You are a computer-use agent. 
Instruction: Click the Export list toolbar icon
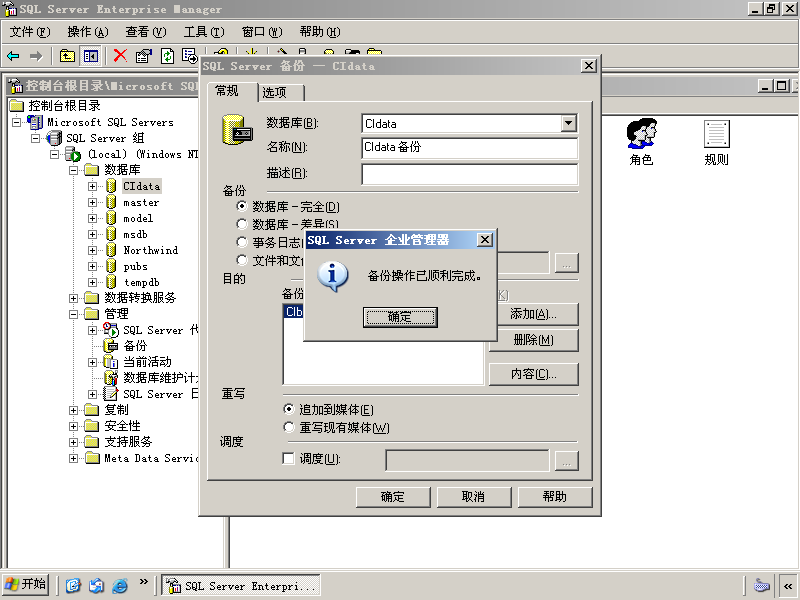(x=190, y=56)
